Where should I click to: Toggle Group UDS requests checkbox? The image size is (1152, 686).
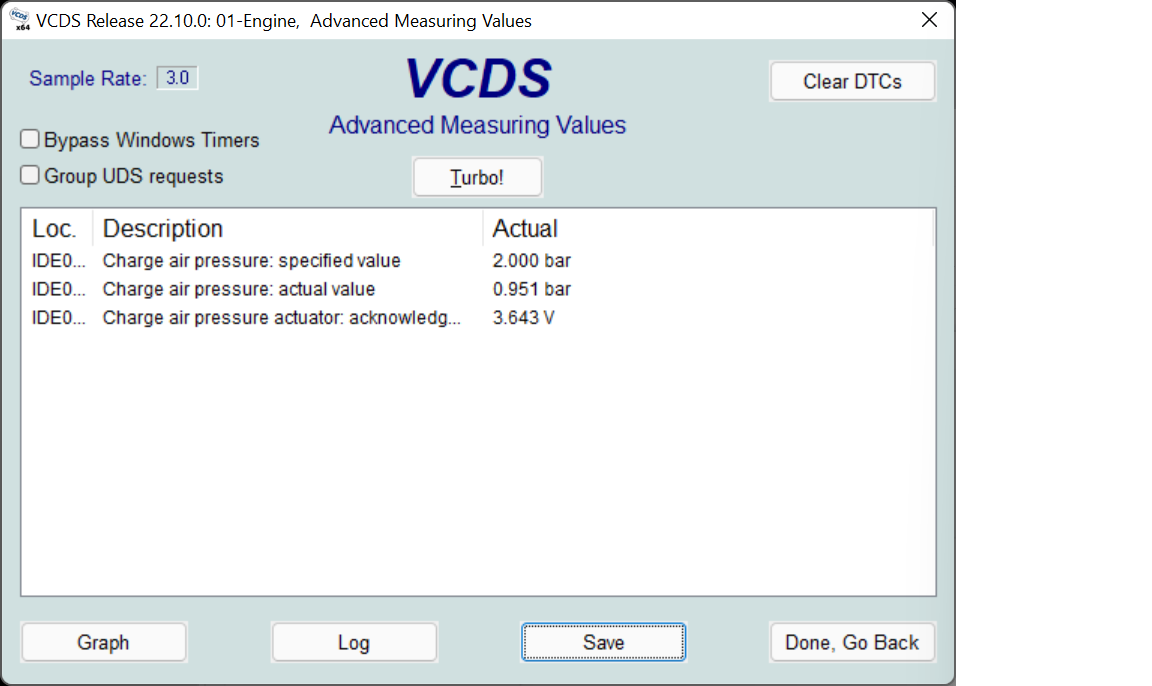click(29, 175)
